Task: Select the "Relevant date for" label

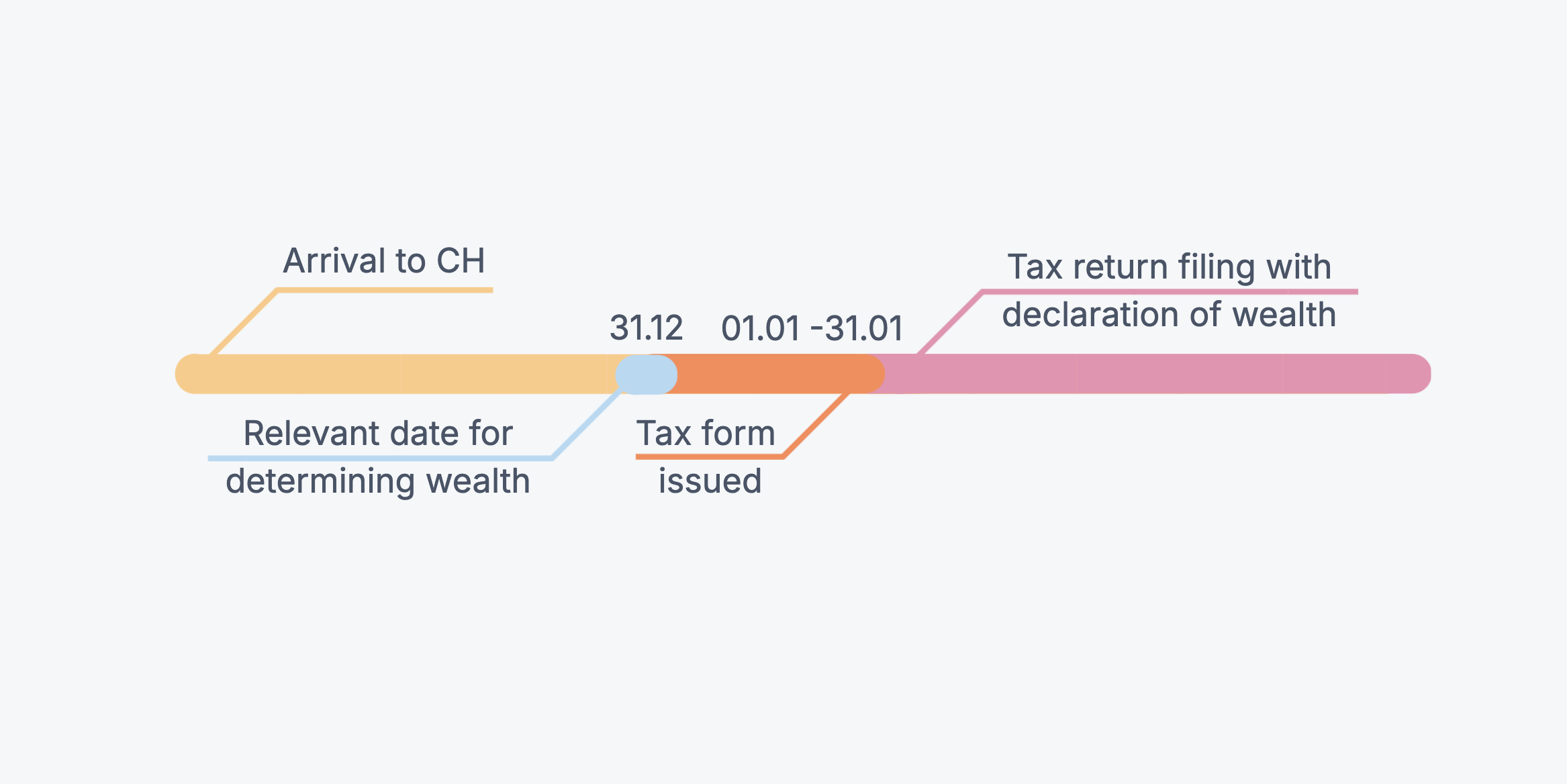Action: pyautogui.click(x=378, y=433)
